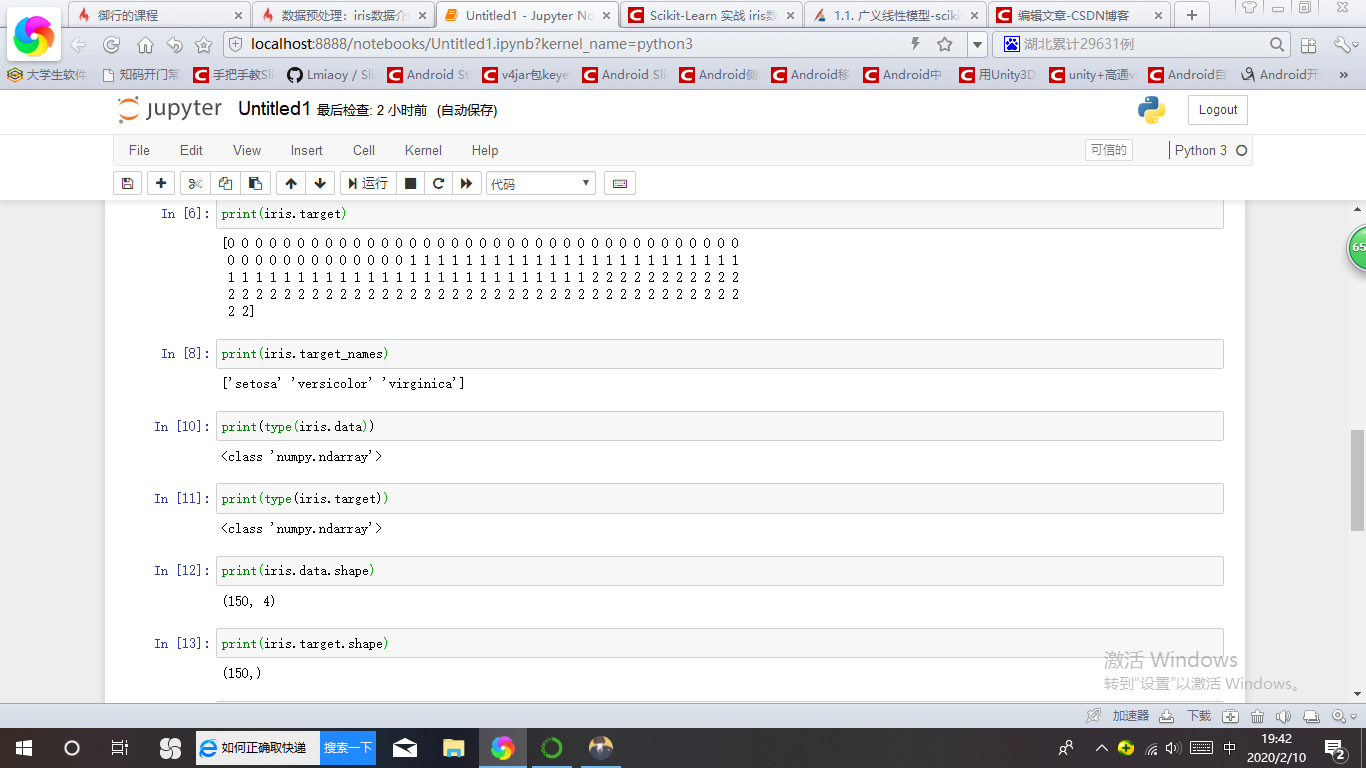The height and width of the screenshot is (768, 1366).
Task: Interrupt the kernel with stop icon
Action: pyautogui.click(x=411, y=183)
